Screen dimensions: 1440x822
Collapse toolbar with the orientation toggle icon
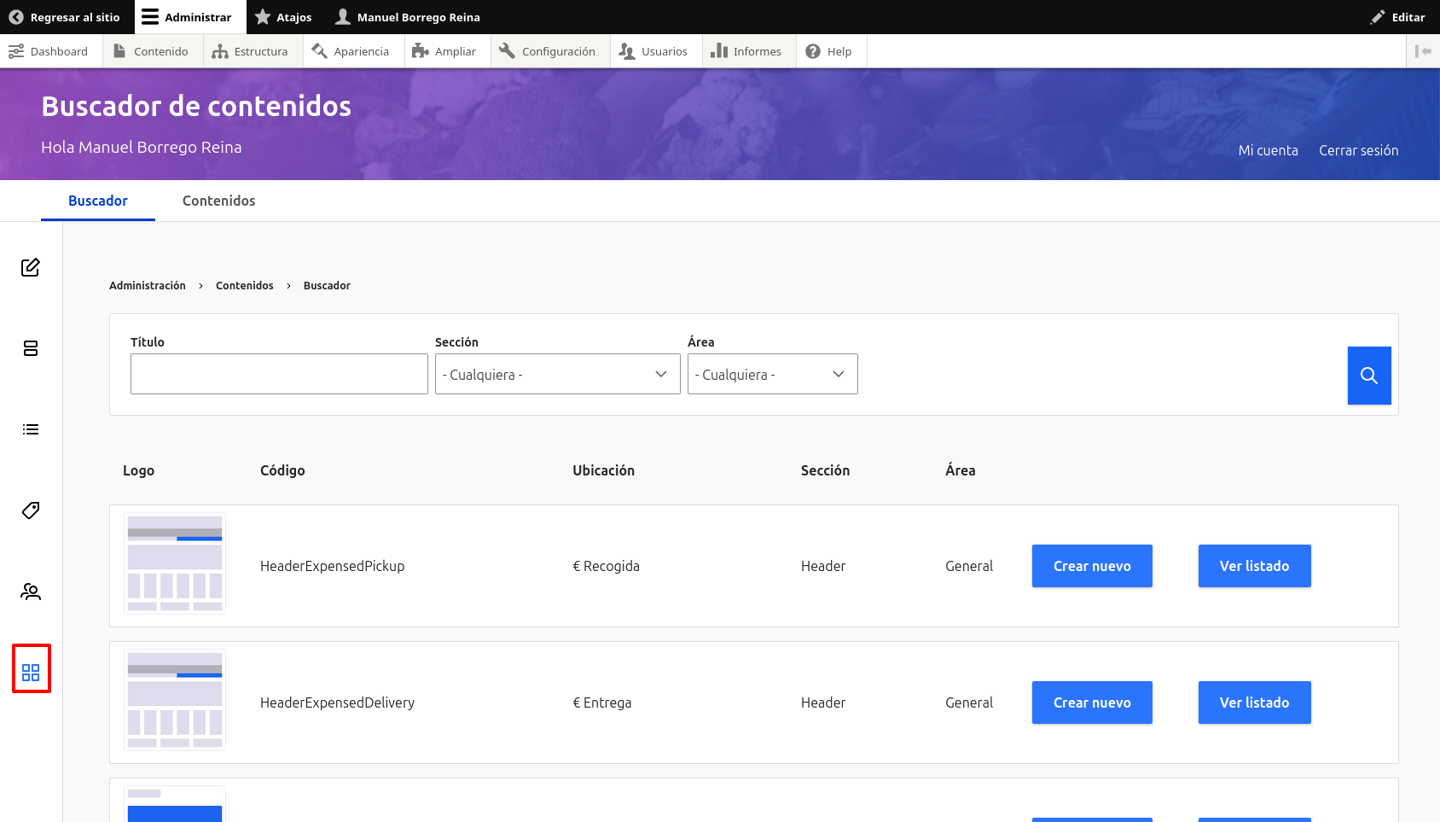1423,51
